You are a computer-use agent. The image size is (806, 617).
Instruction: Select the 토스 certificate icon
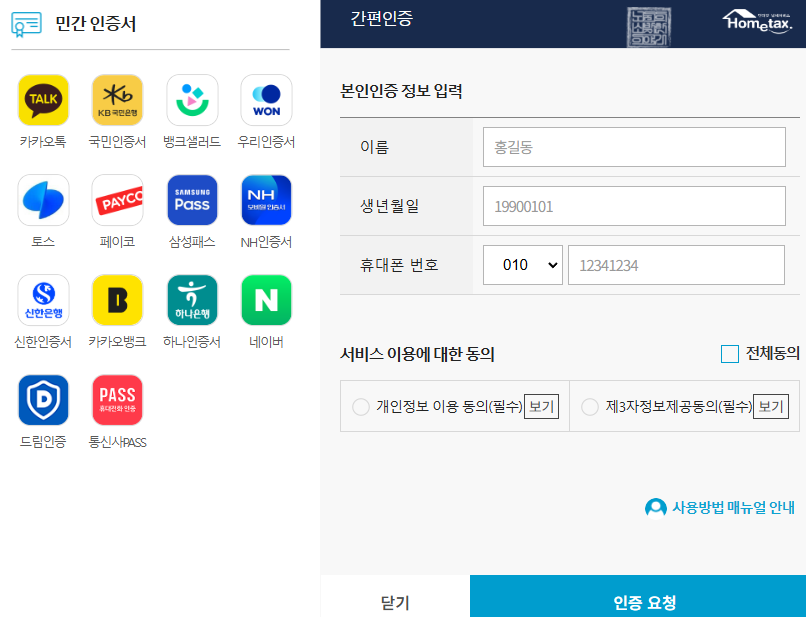[43, 200]
